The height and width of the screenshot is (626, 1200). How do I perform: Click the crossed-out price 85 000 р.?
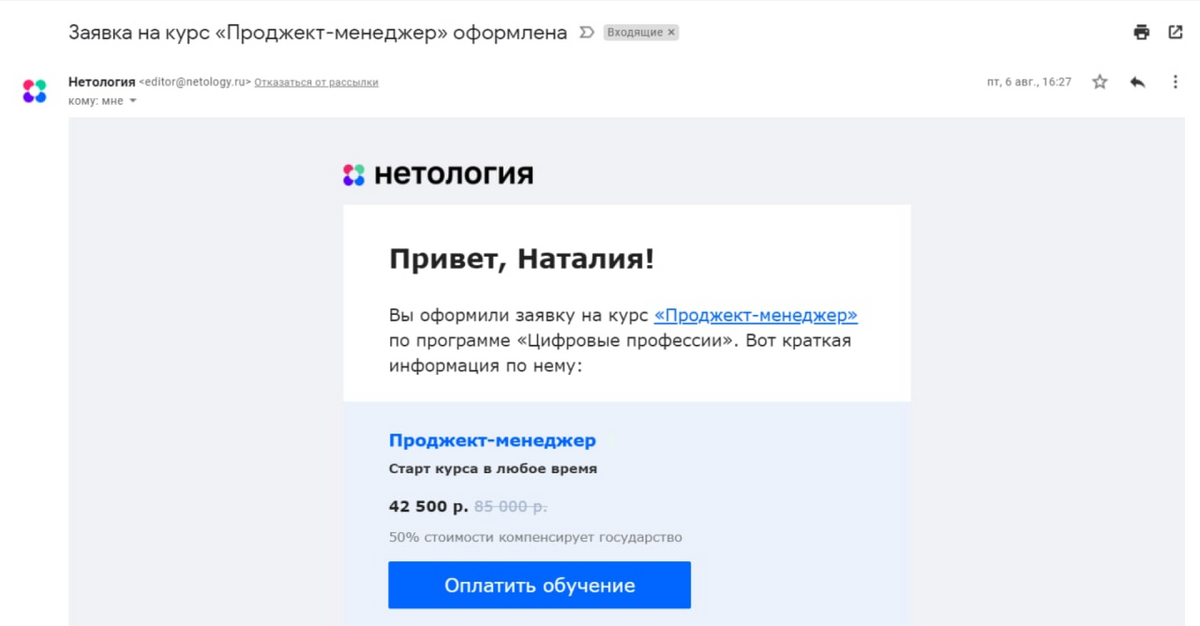[510, 506]
